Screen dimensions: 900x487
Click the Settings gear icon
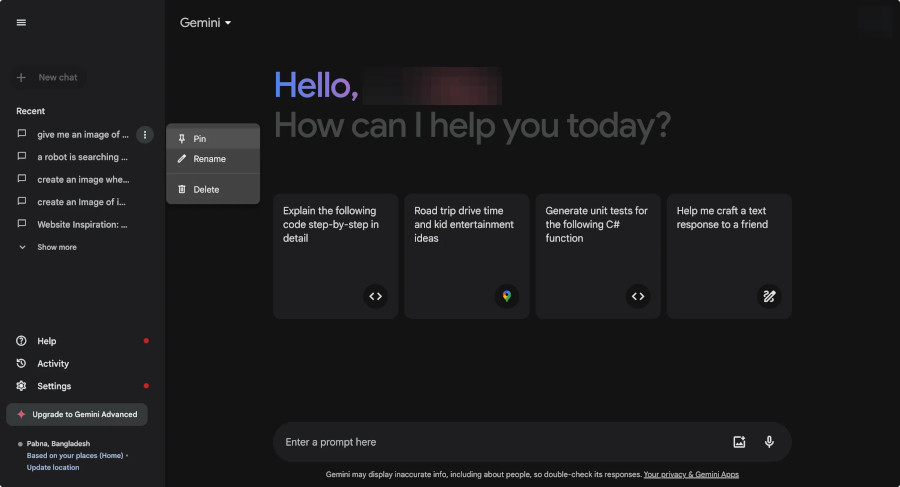tap(21, 386)
